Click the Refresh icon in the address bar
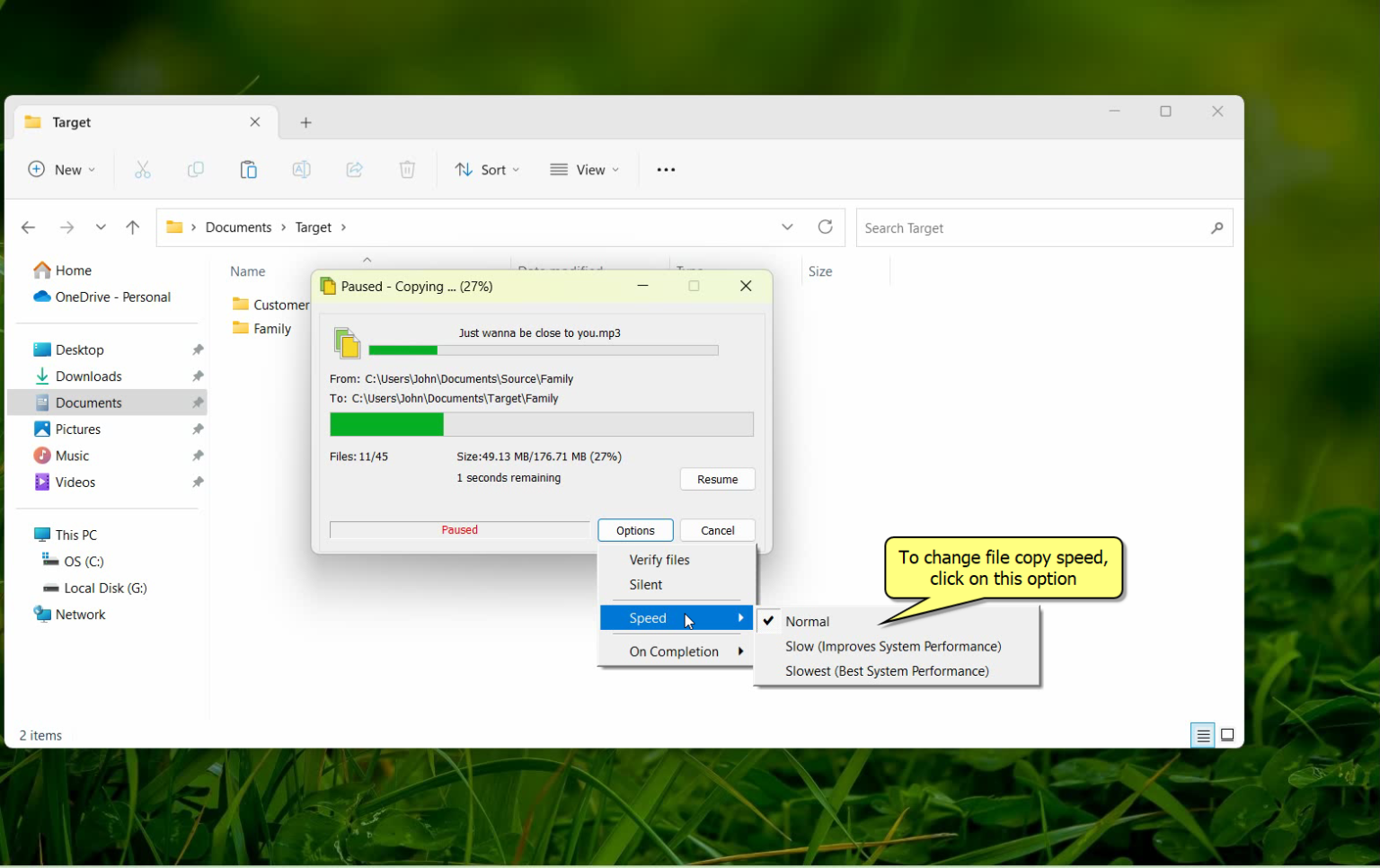Screen dimensions: 1380x868 (825, 226)
